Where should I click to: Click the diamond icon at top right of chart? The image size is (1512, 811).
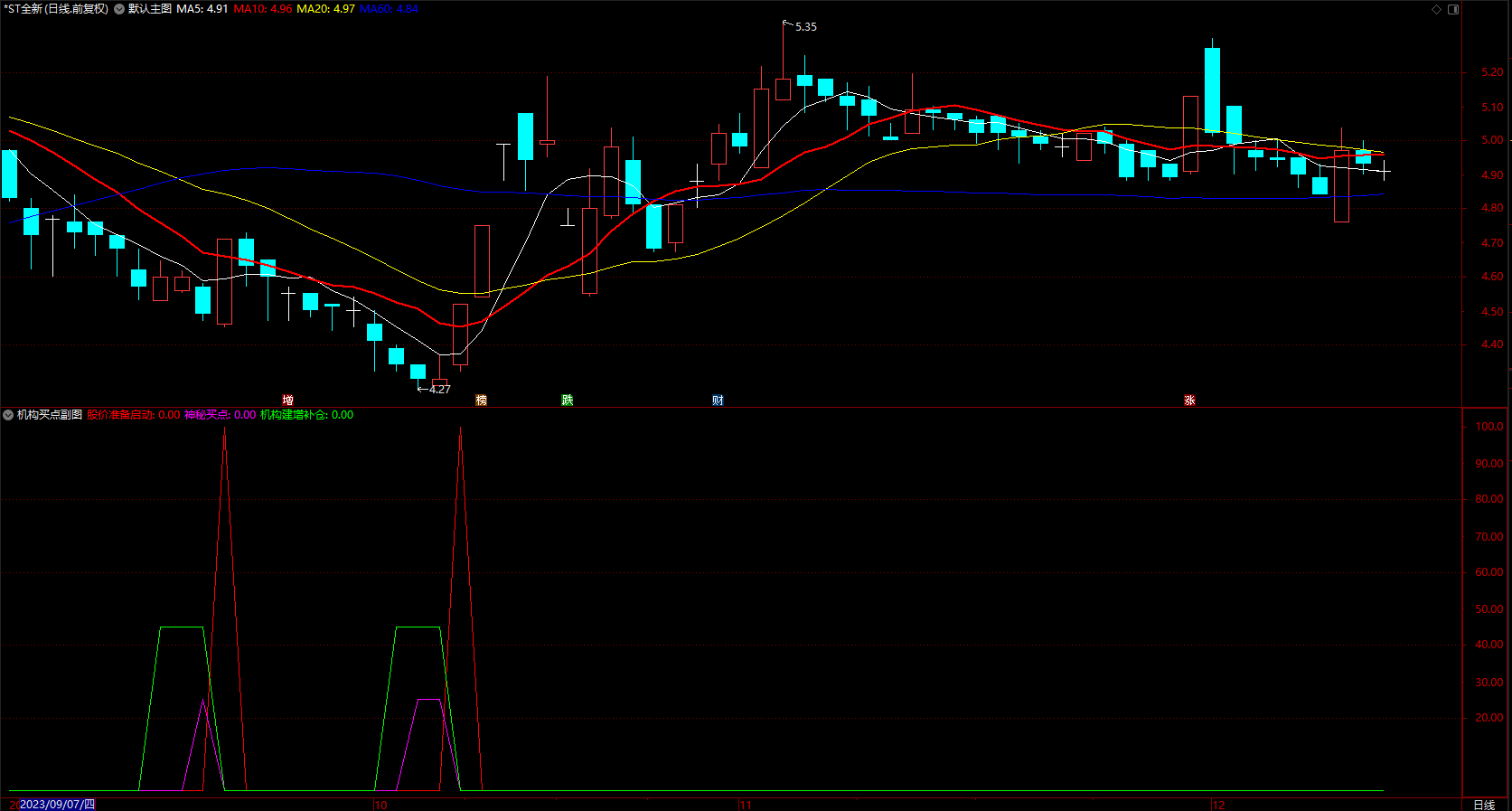coord(1436,9)
